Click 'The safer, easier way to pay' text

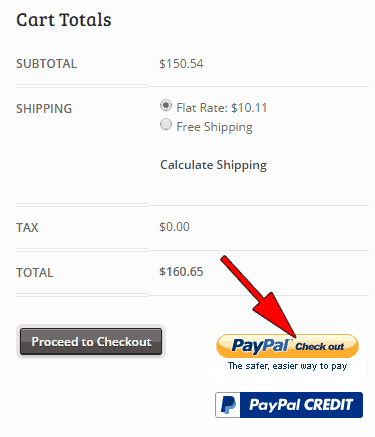287,366
